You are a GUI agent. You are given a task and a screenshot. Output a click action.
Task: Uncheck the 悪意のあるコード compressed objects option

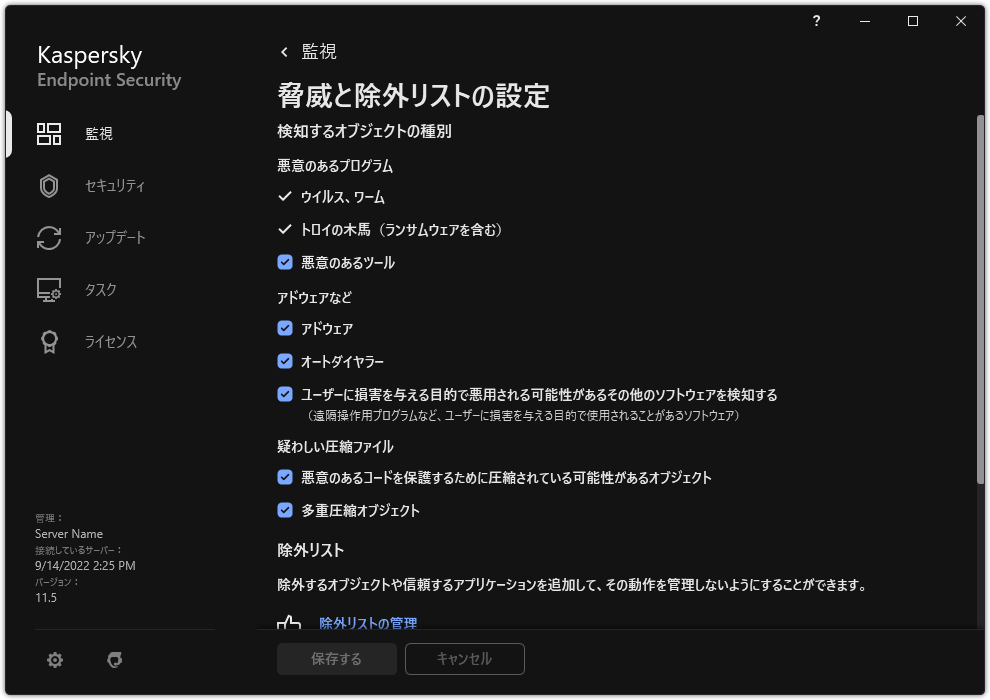point(285,477)
